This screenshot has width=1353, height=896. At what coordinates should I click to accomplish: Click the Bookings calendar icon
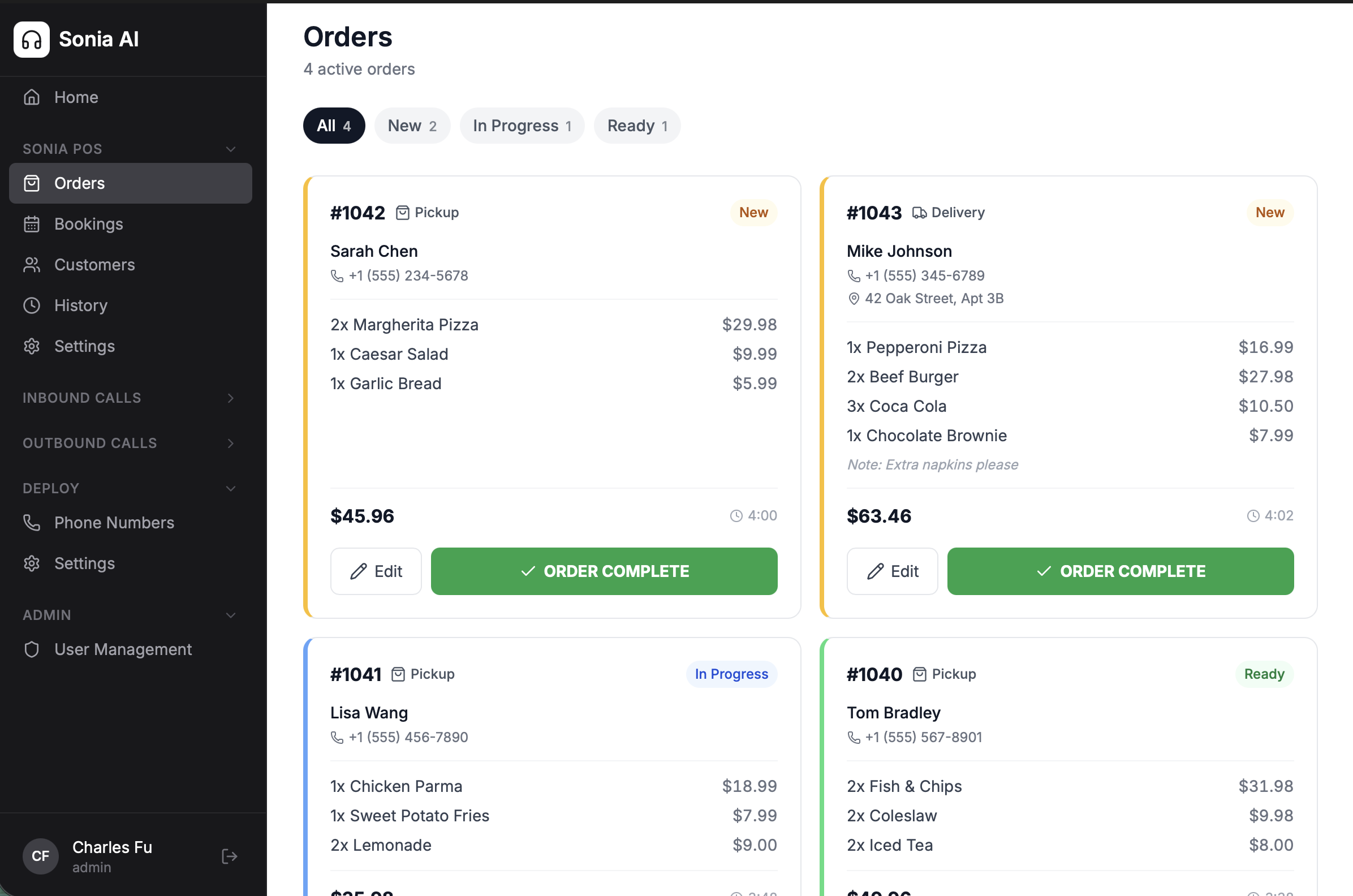tap(32, 224)
